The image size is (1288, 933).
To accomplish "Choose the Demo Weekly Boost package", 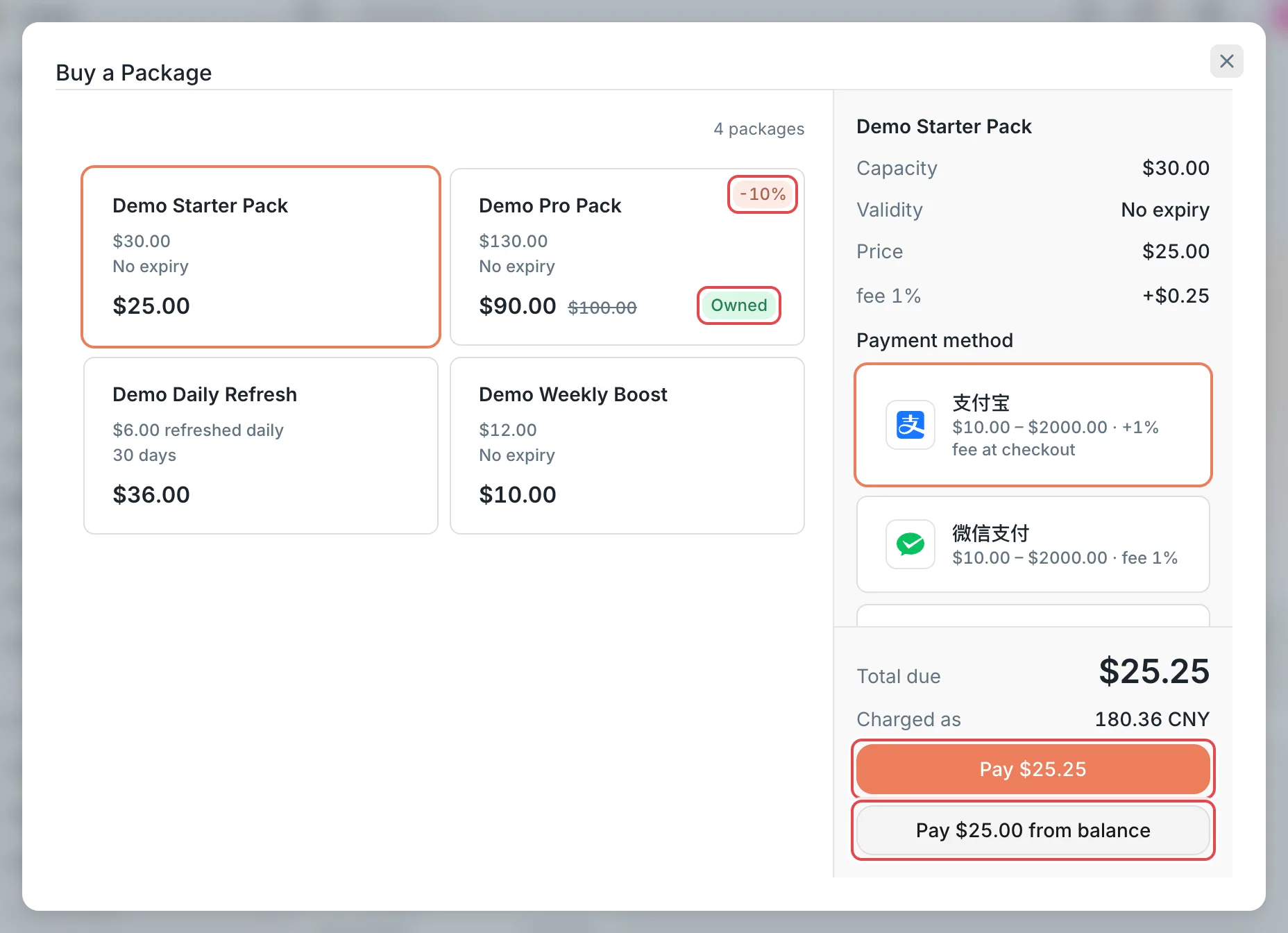I will (627, 446).
